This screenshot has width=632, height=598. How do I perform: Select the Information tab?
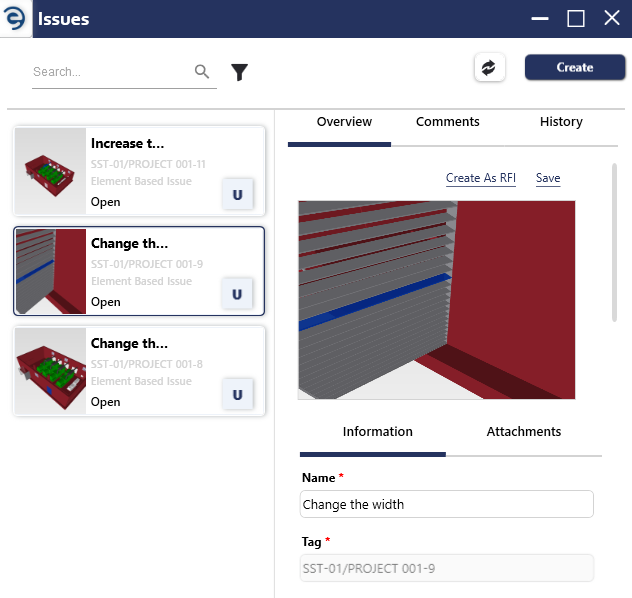pyautogui.click(x=378, y=432)
